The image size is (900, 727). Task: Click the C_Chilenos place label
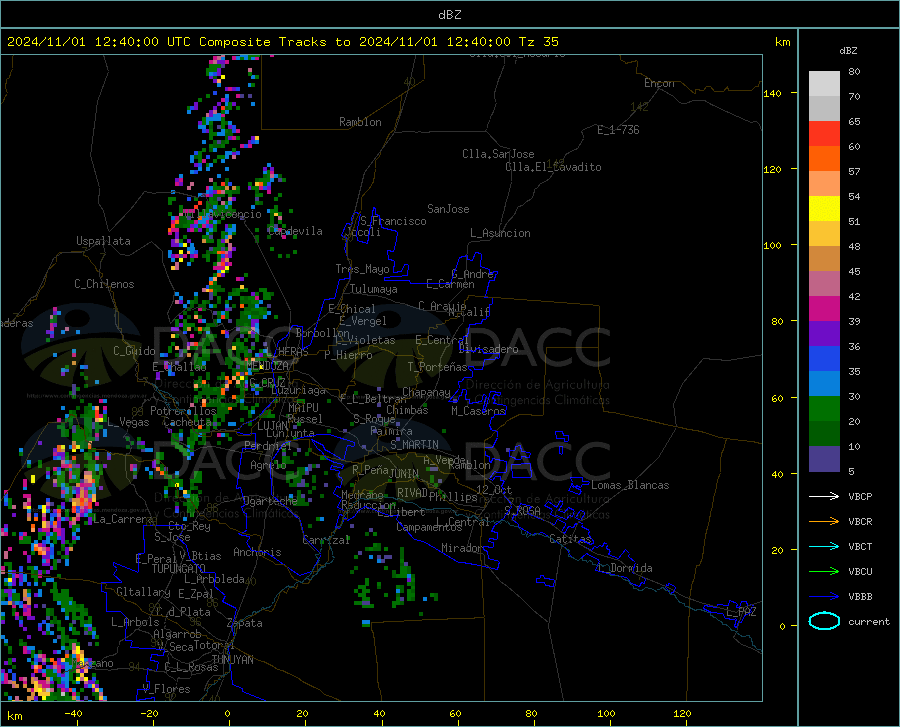[x=104, y=284]
